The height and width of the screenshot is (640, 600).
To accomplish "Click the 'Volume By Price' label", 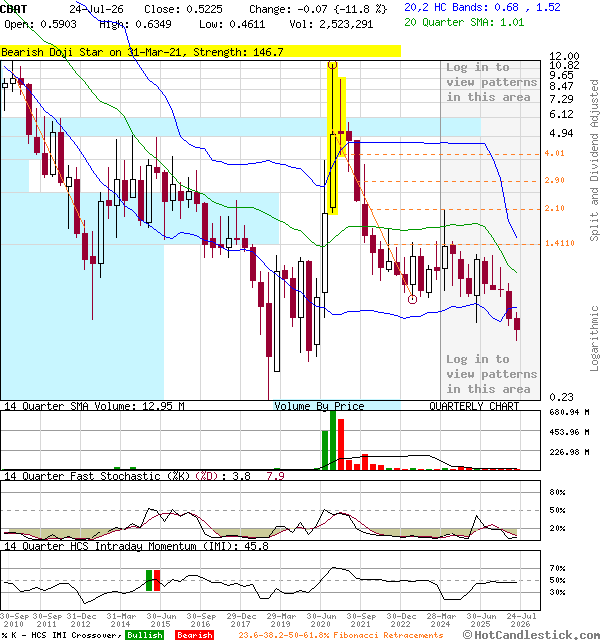I will point(319,406).
